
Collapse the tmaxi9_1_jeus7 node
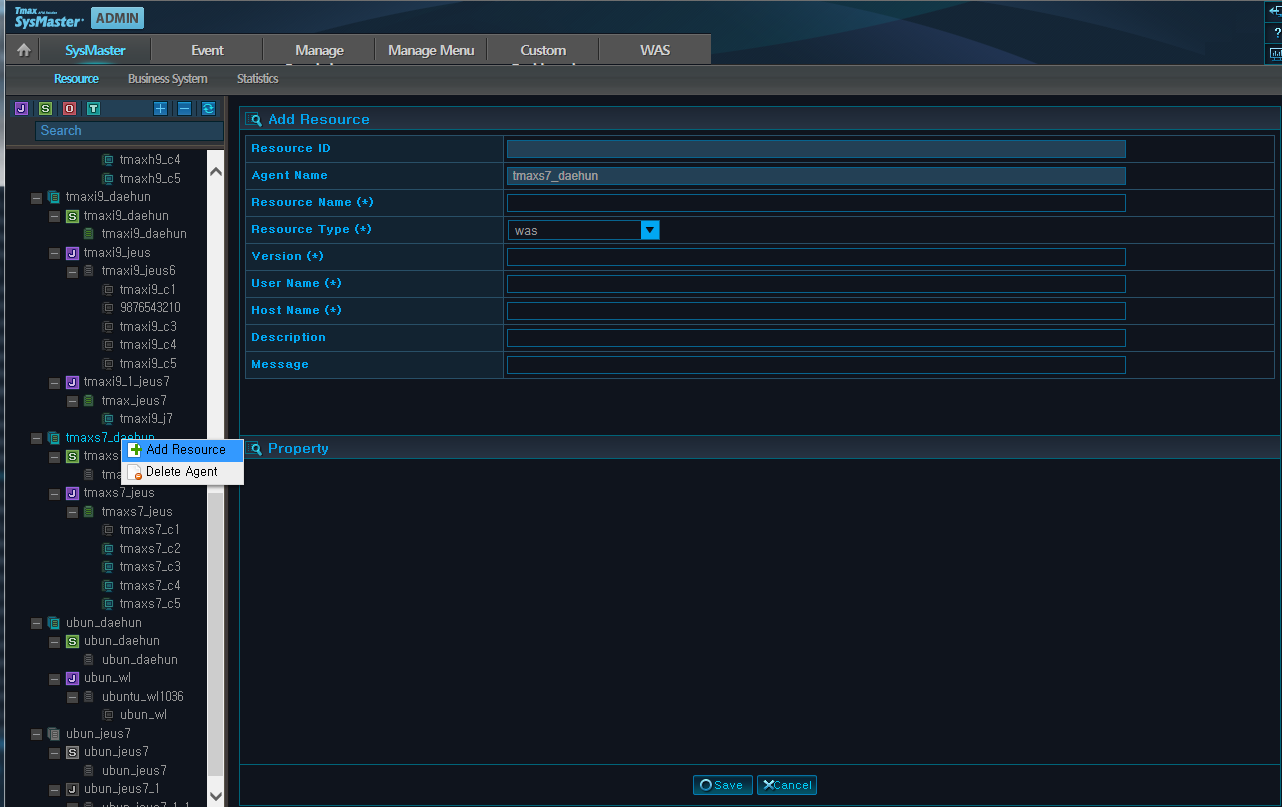pos(54,382)
